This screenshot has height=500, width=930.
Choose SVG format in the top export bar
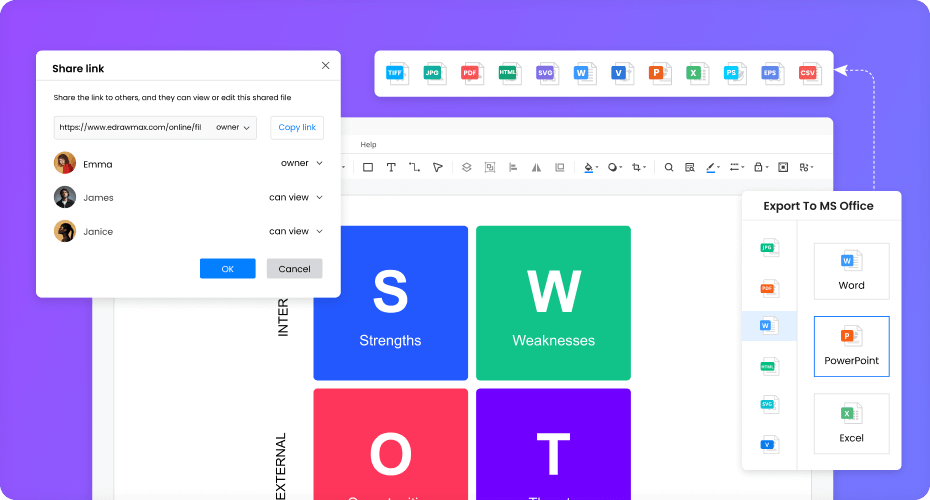click(x=546, y=74)
